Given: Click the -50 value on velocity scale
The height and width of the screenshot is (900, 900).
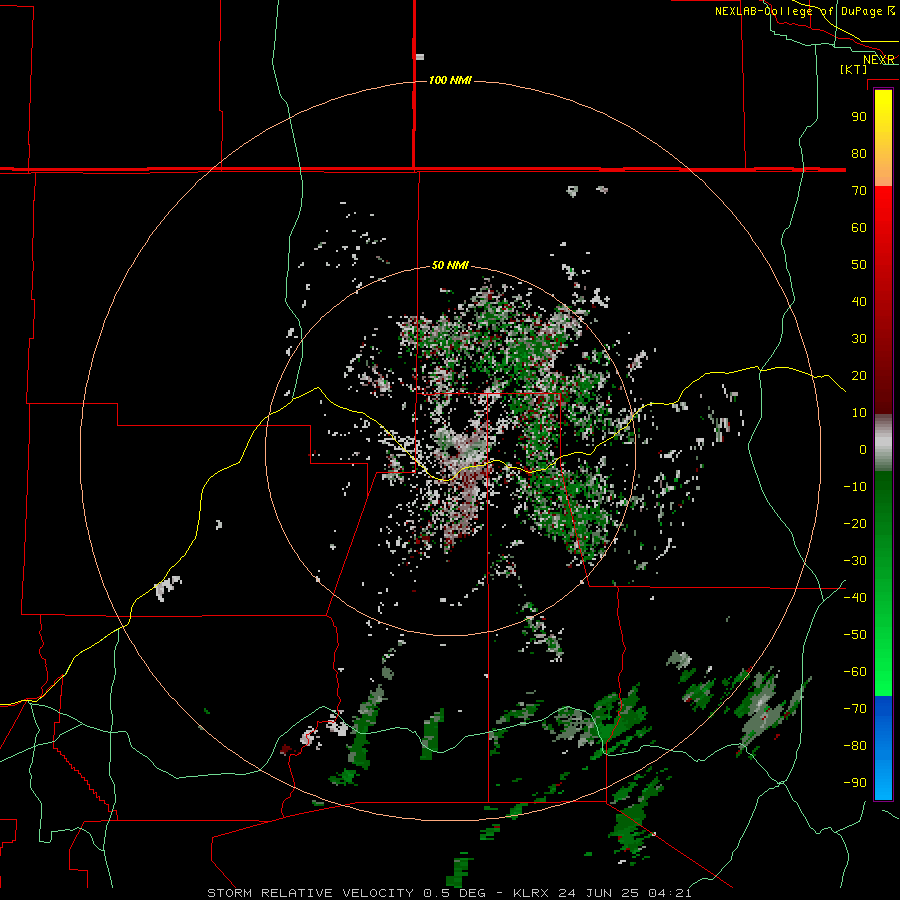Looking at the screenshot, I should point(855,635).
